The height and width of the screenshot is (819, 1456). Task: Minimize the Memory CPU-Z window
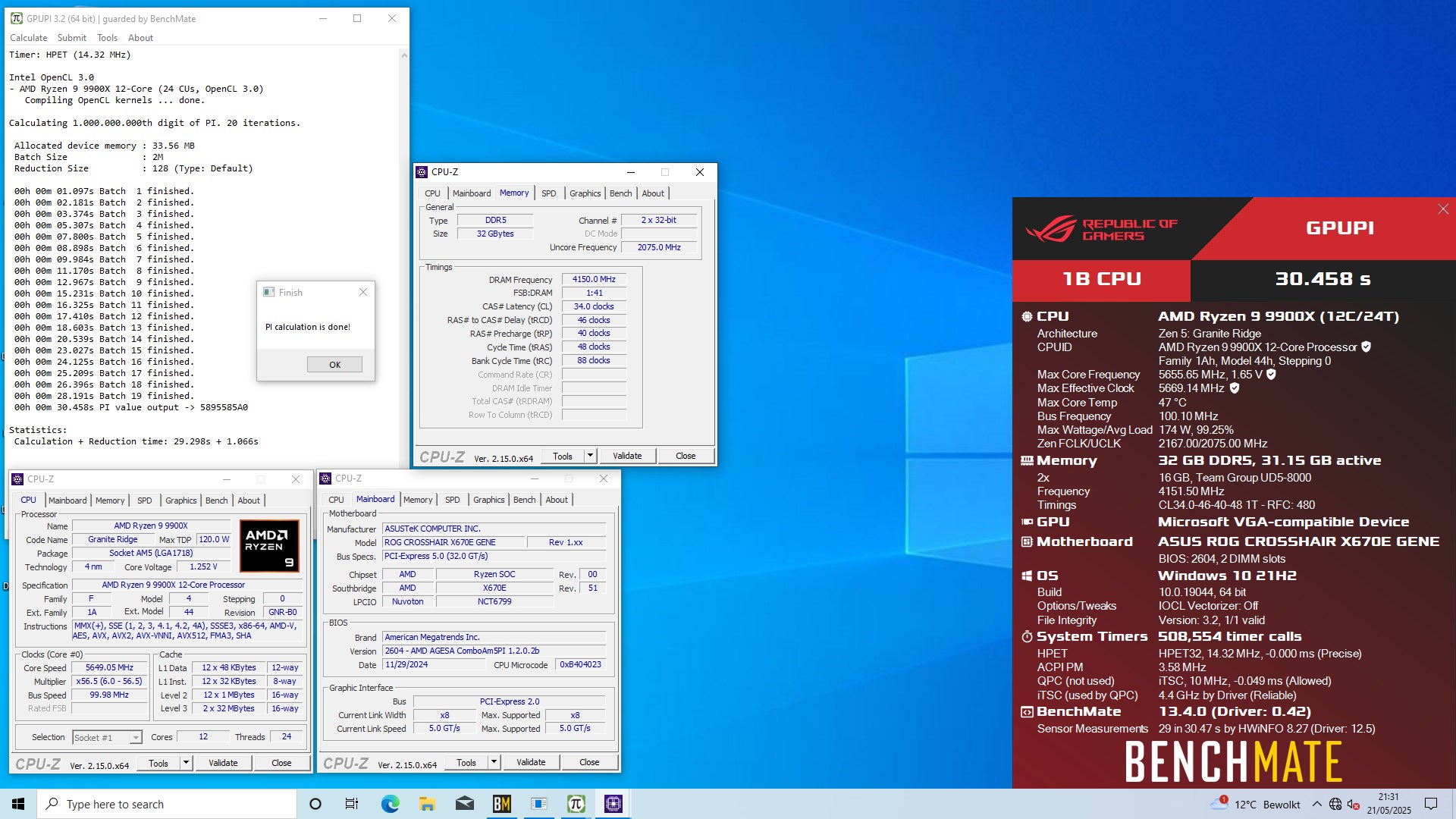point(630,172)
